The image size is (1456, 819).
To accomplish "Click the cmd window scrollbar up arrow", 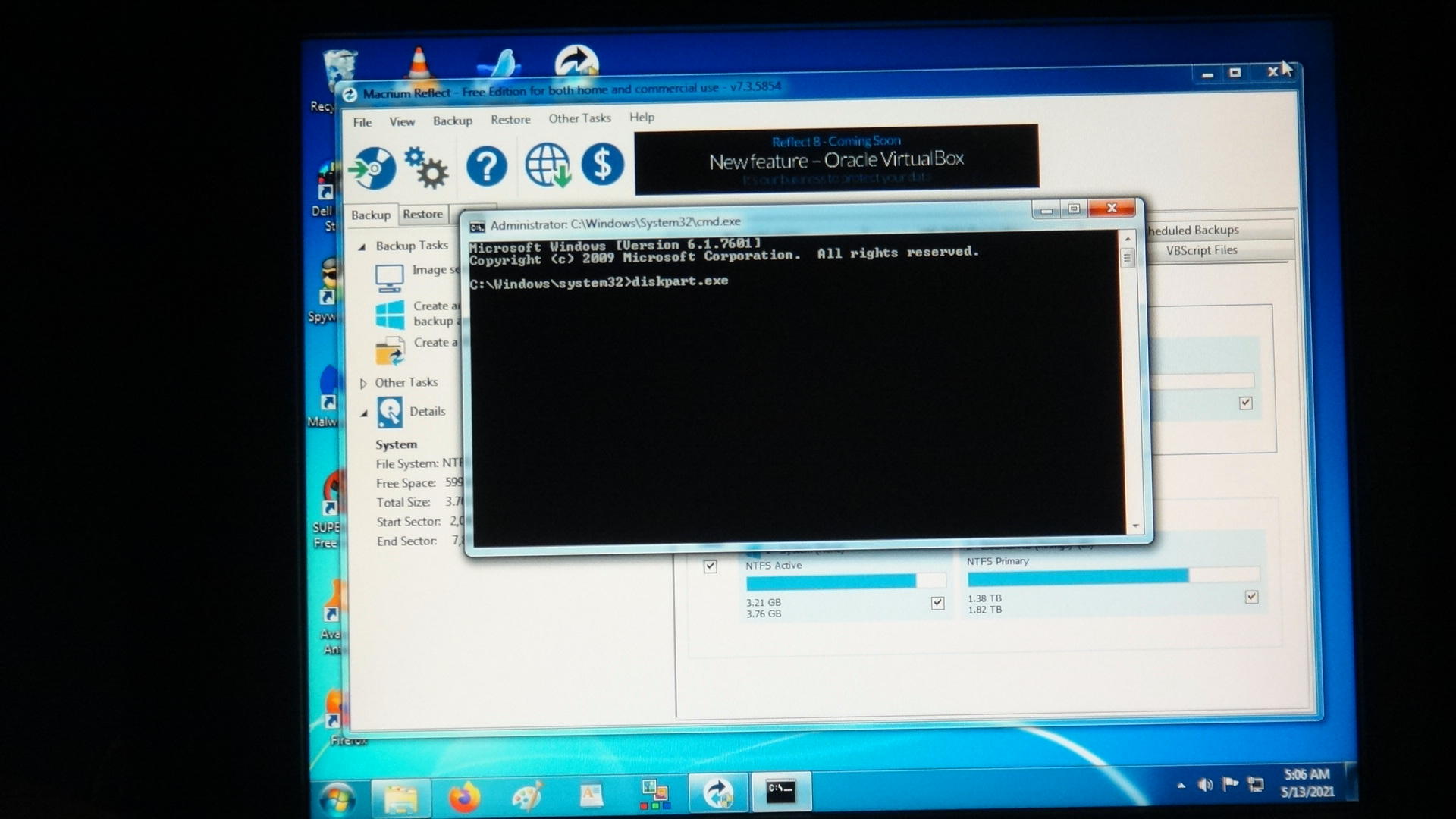I will click(x=1128, y=239).
